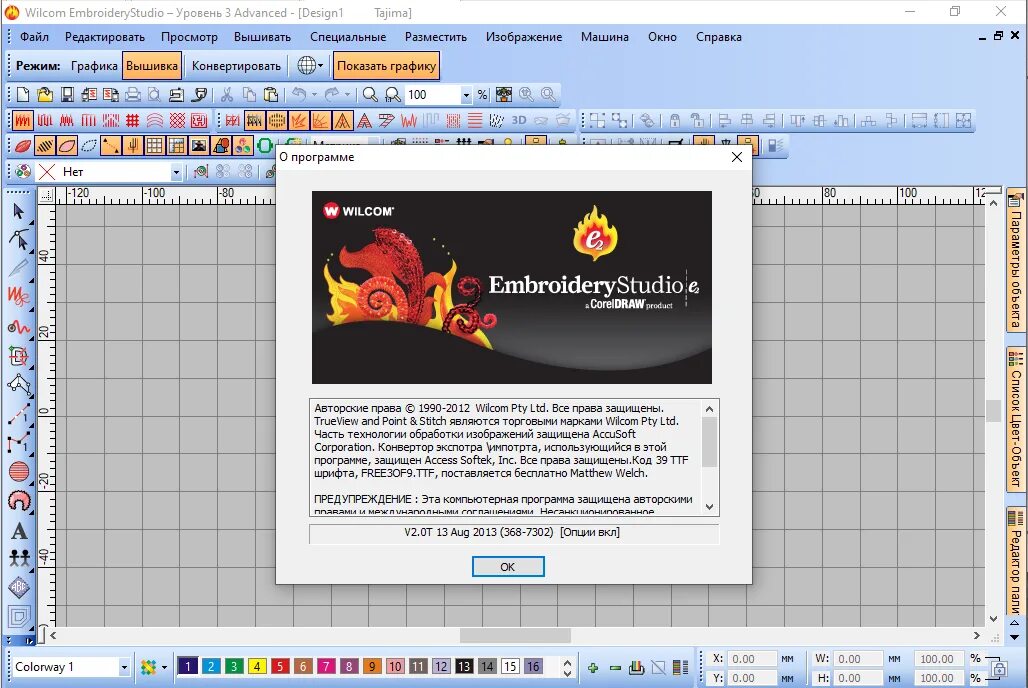Activate the Zoom magnifier tool

[x=370, y=94]
